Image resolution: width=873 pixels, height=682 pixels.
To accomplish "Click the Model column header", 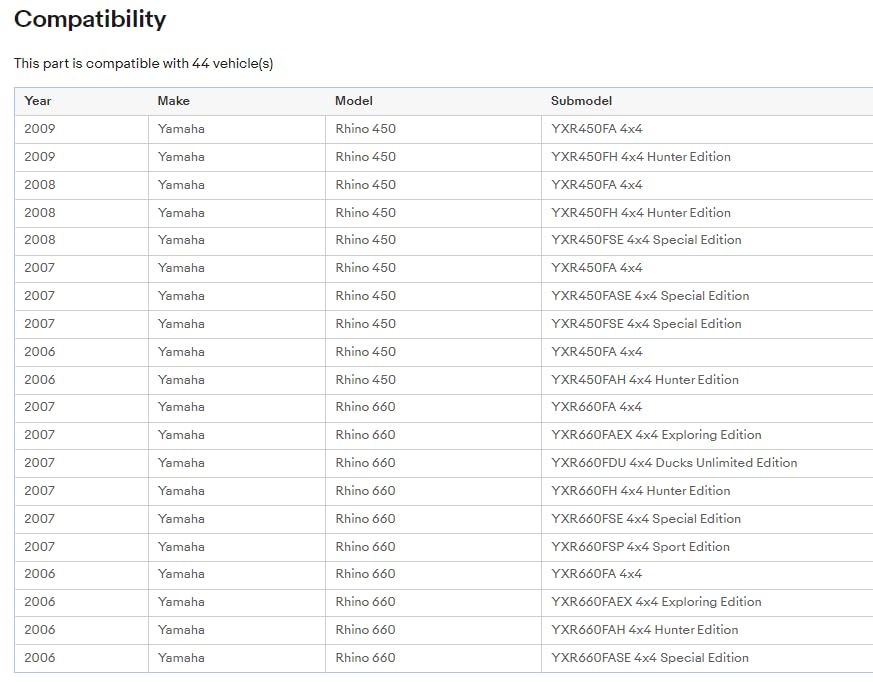I will click(x=354, y=101).
